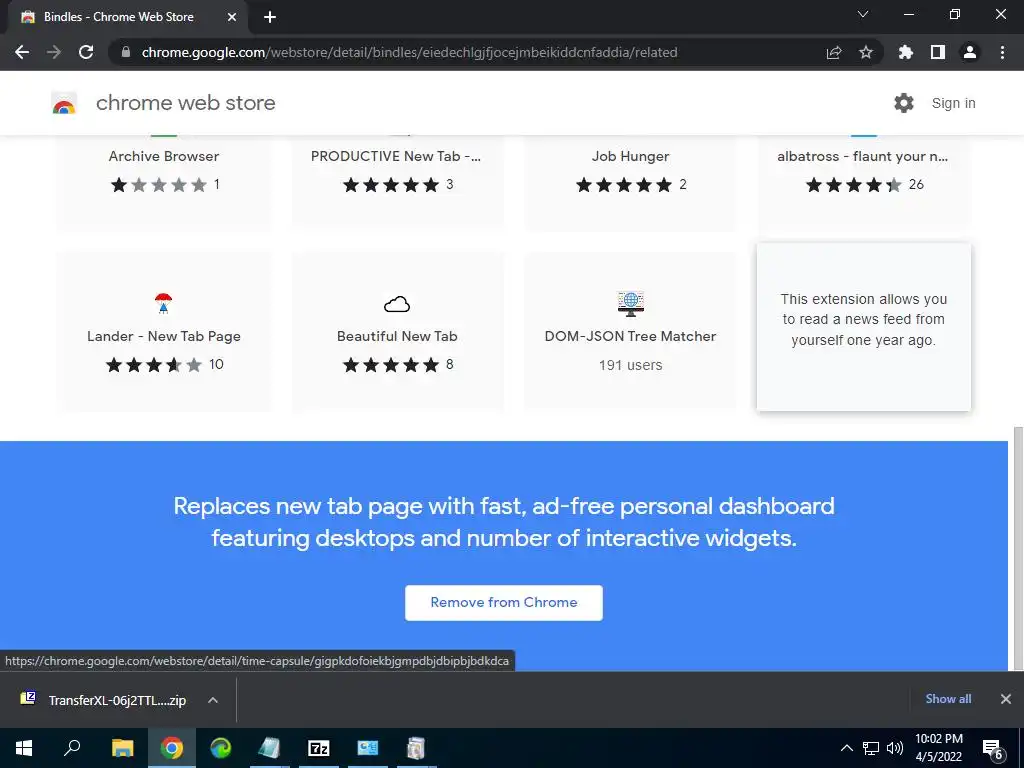Click Remove from Chrome button
The height and width of the screenshot is (768, 1024).
click(504, 603)
